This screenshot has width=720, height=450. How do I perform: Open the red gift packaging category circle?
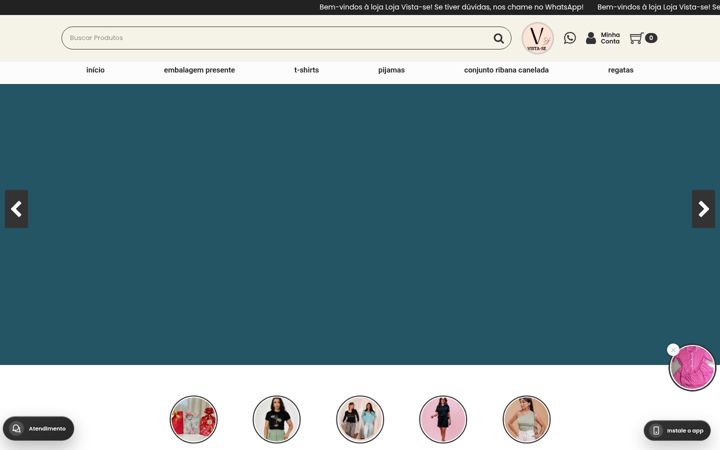coord(193,419)
